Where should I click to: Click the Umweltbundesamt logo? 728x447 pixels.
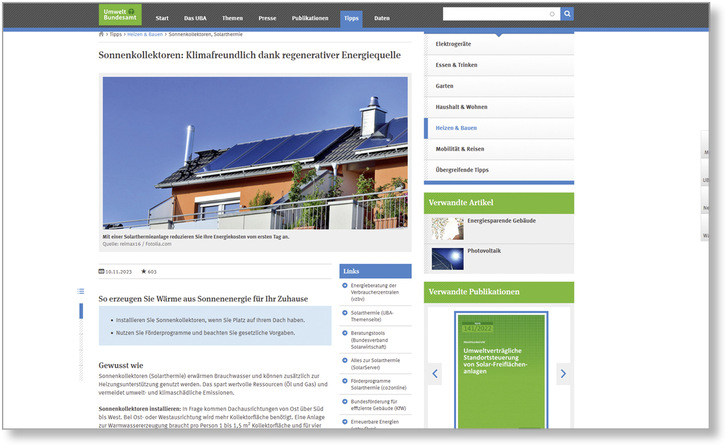(x=120, y=15)
